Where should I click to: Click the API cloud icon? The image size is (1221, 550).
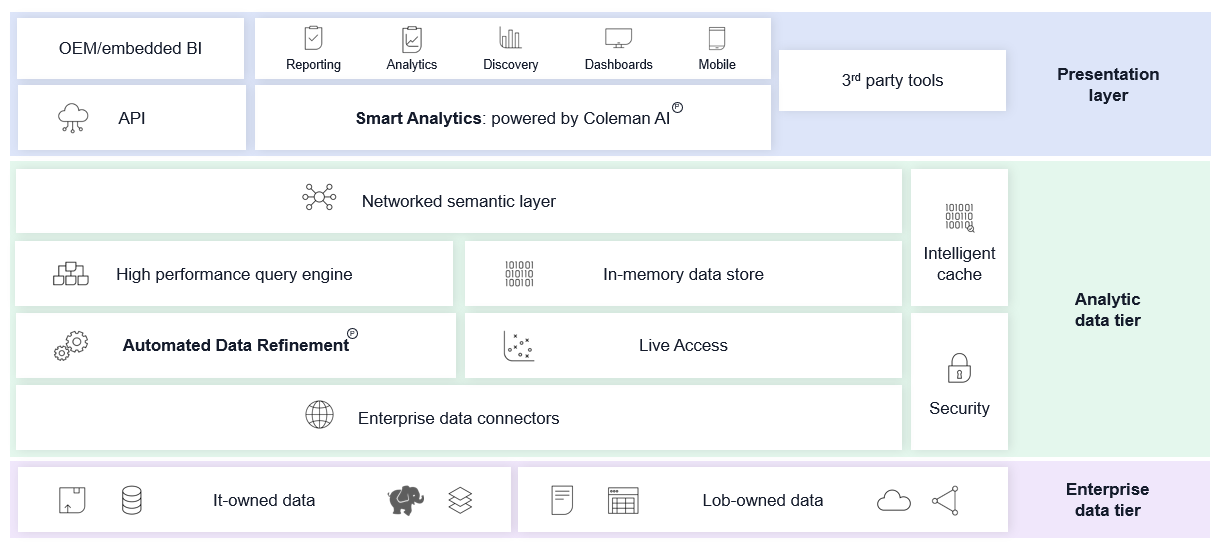pos(74,118)
